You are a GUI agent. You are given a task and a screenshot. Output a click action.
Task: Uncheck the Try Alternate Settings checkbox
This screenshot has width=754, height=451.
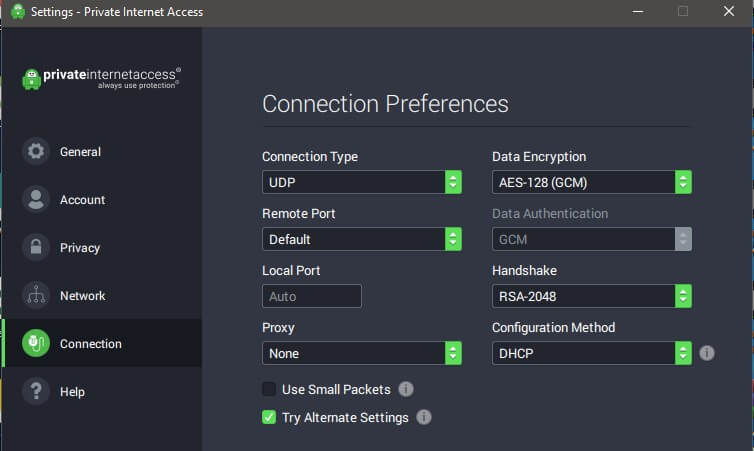(x=269, y=417)
